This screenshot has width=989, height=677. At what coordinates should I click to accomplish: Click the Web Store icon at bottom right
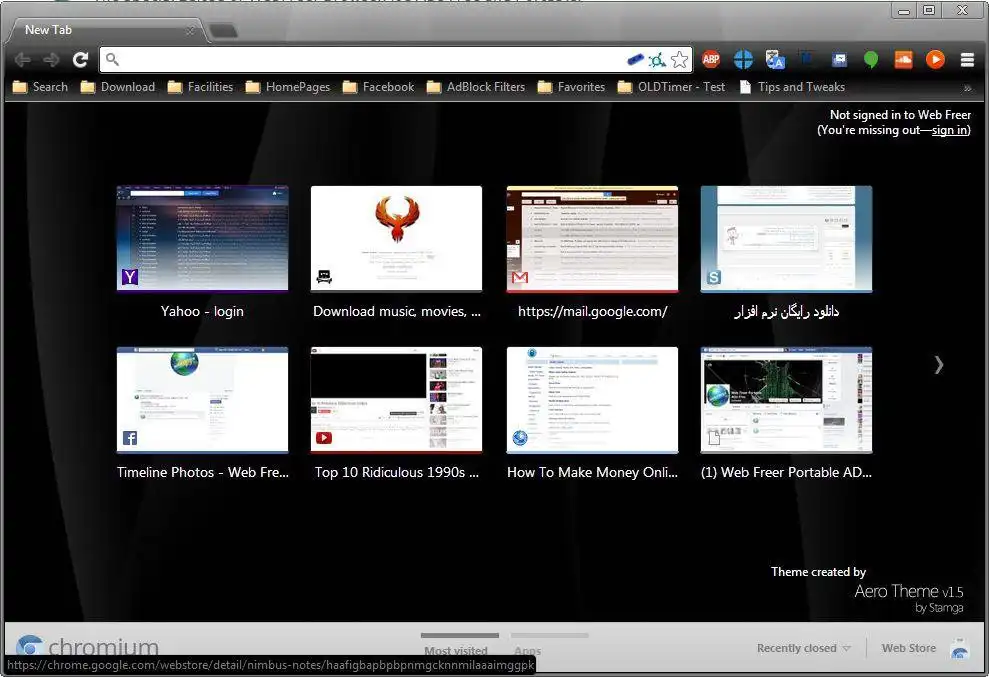[x=959, y=649]
